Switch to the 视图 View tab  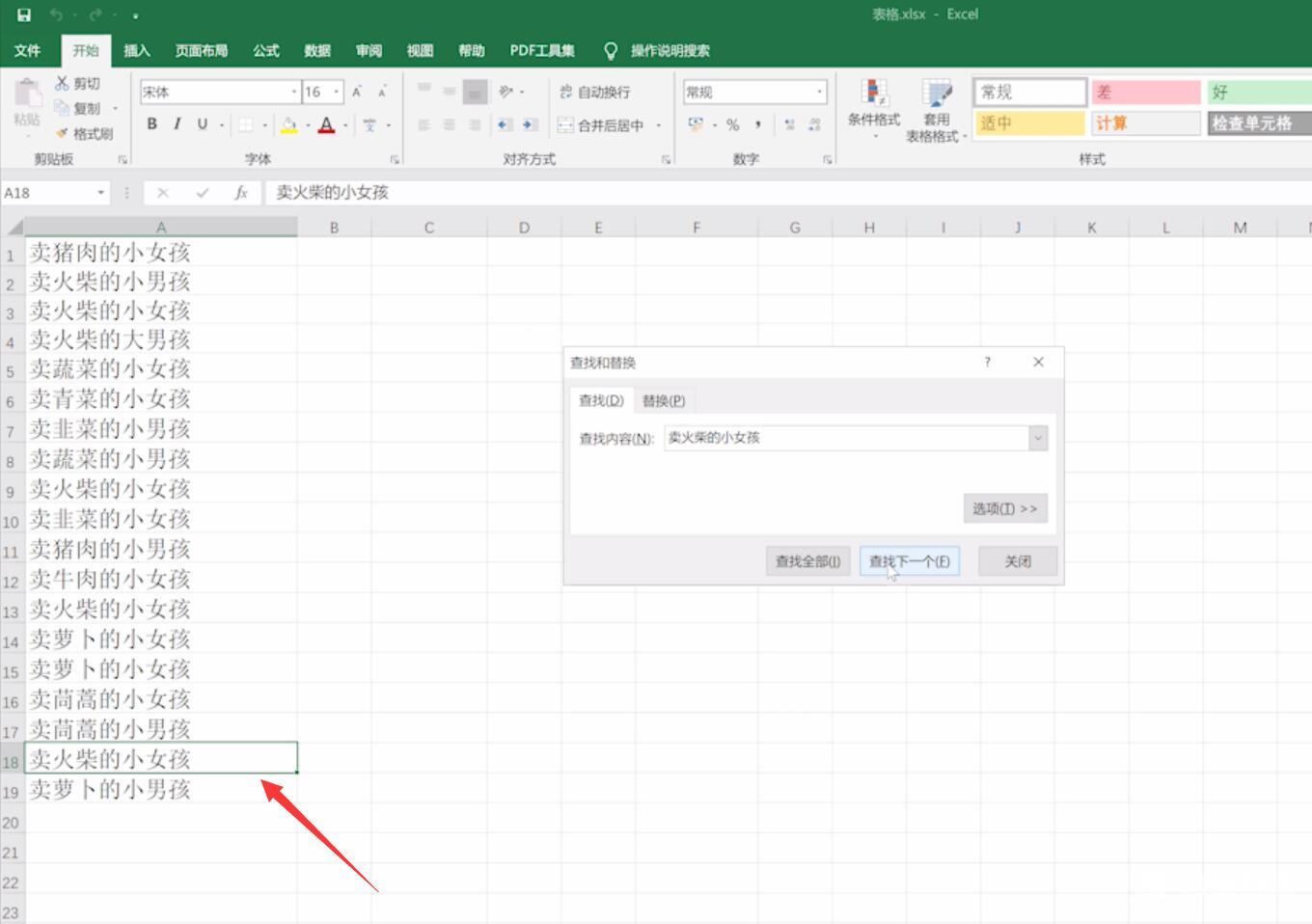click(420, 50)
